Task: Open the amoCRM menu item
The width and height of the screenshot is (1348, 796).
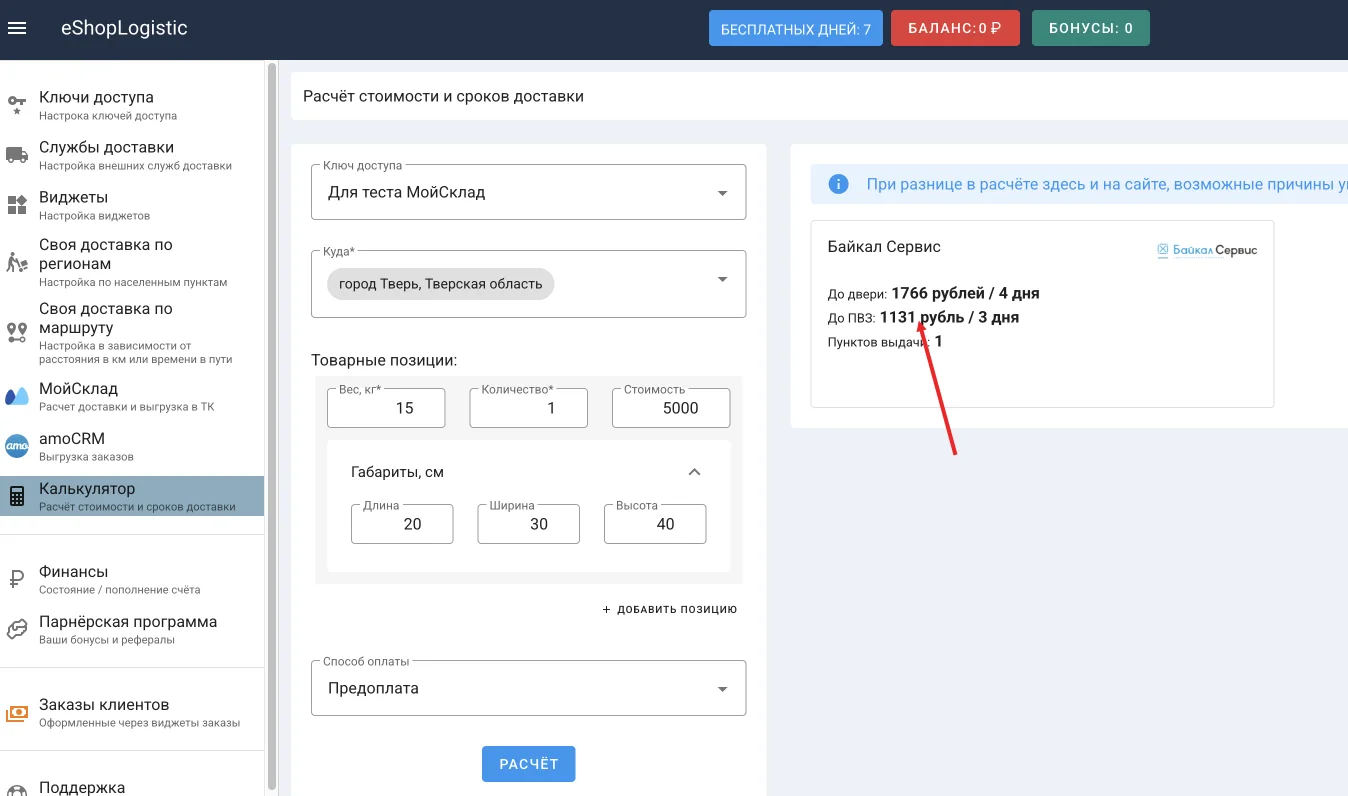Action: [x=132, y=446]
